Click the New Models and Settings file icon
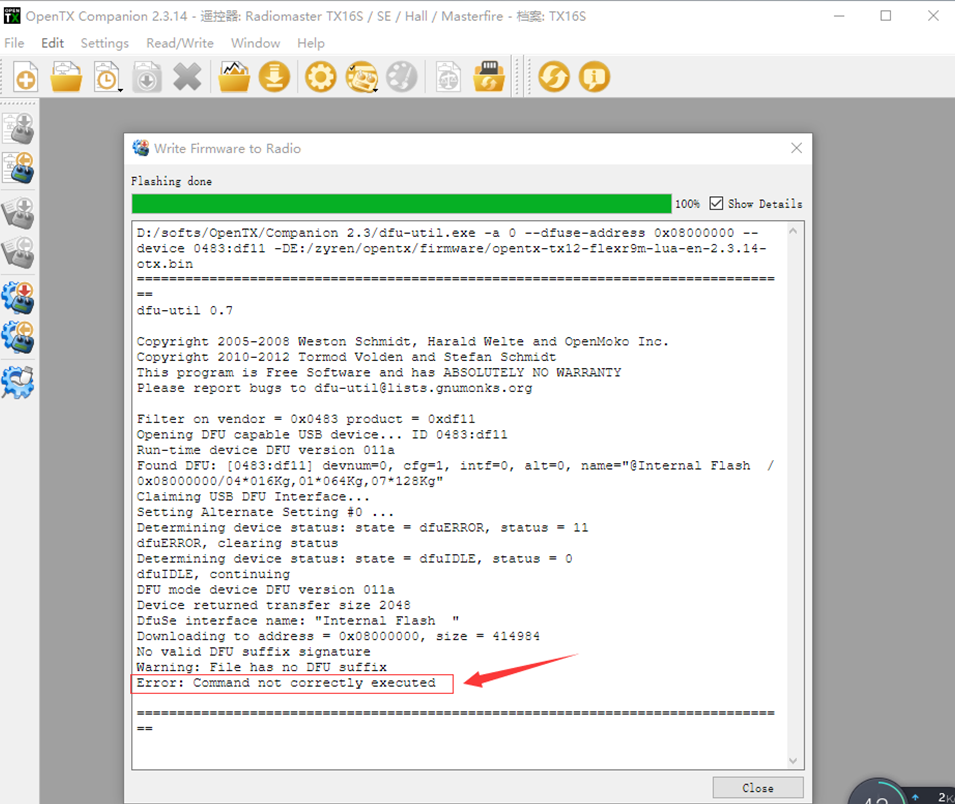Viewport: 955px width, 804px height. point(25,77)
